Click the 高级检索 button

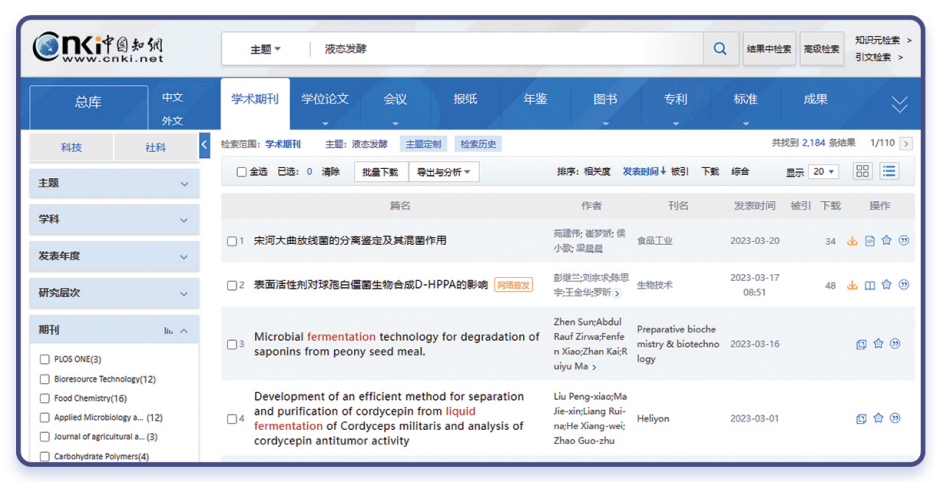tap(822, 49)
